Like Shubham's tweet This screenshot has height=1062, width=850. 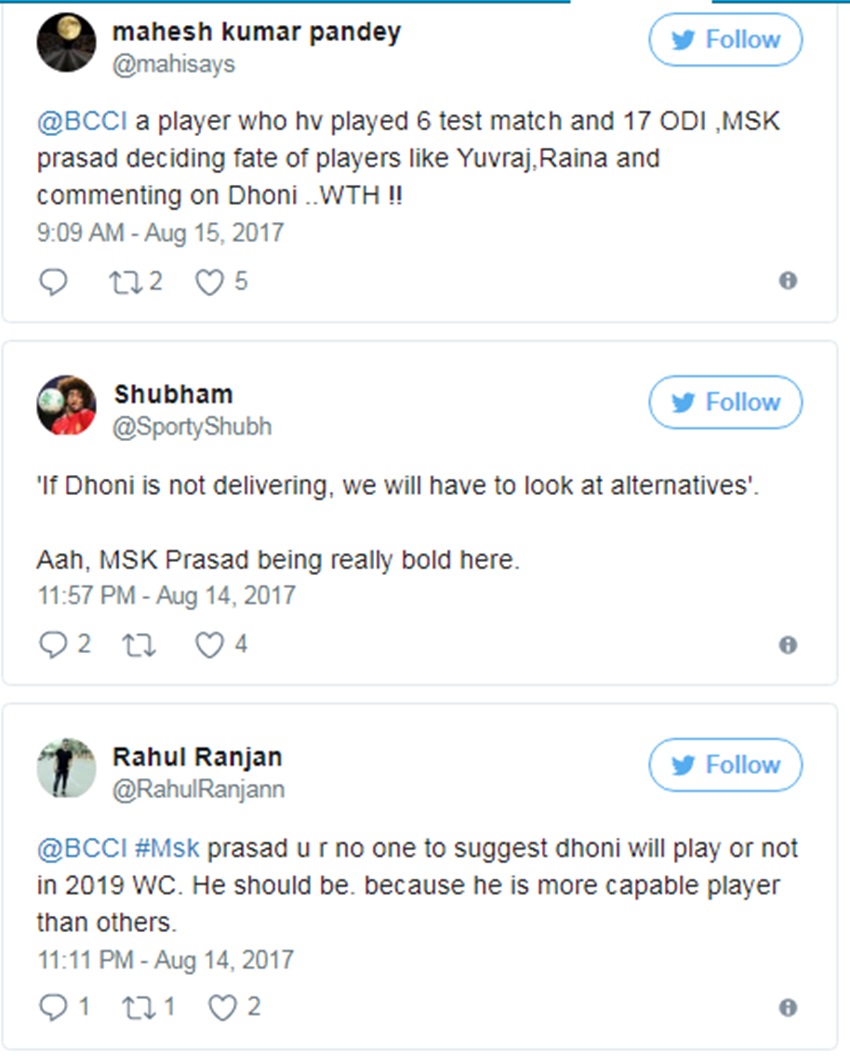[x=209, y=645]
